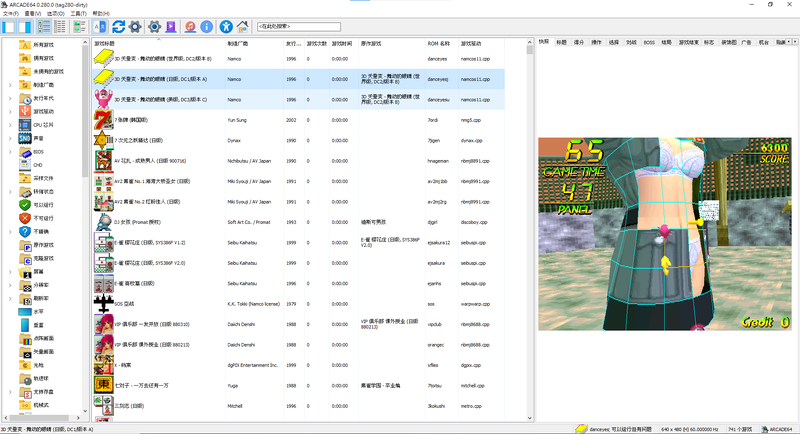Screen dimensions: 800x434
Task: Open the 工具(T) menu
Action: (x=78, y=13)
